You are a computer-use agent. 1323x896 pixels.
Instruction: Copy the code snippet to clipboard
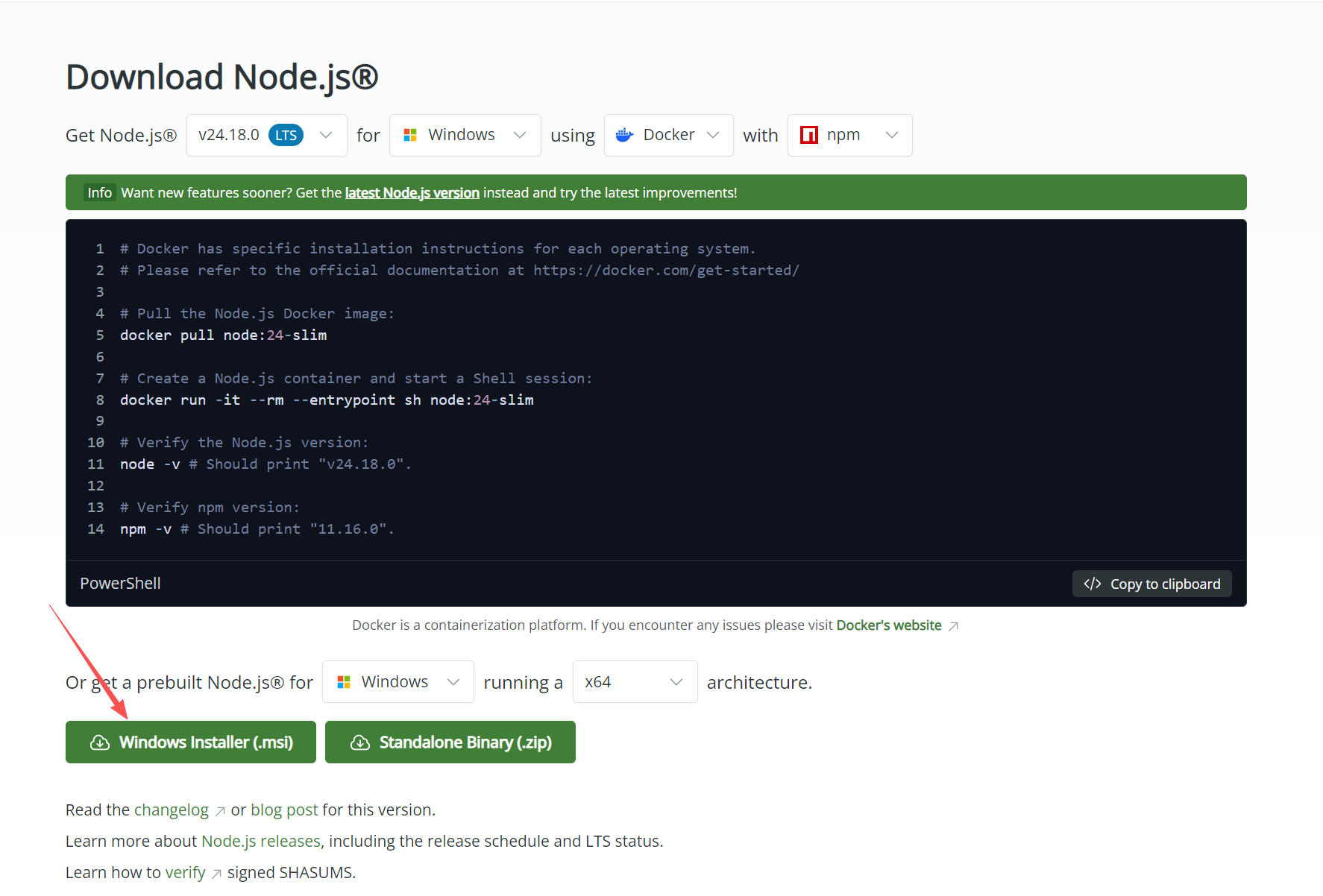(1151, 584)
